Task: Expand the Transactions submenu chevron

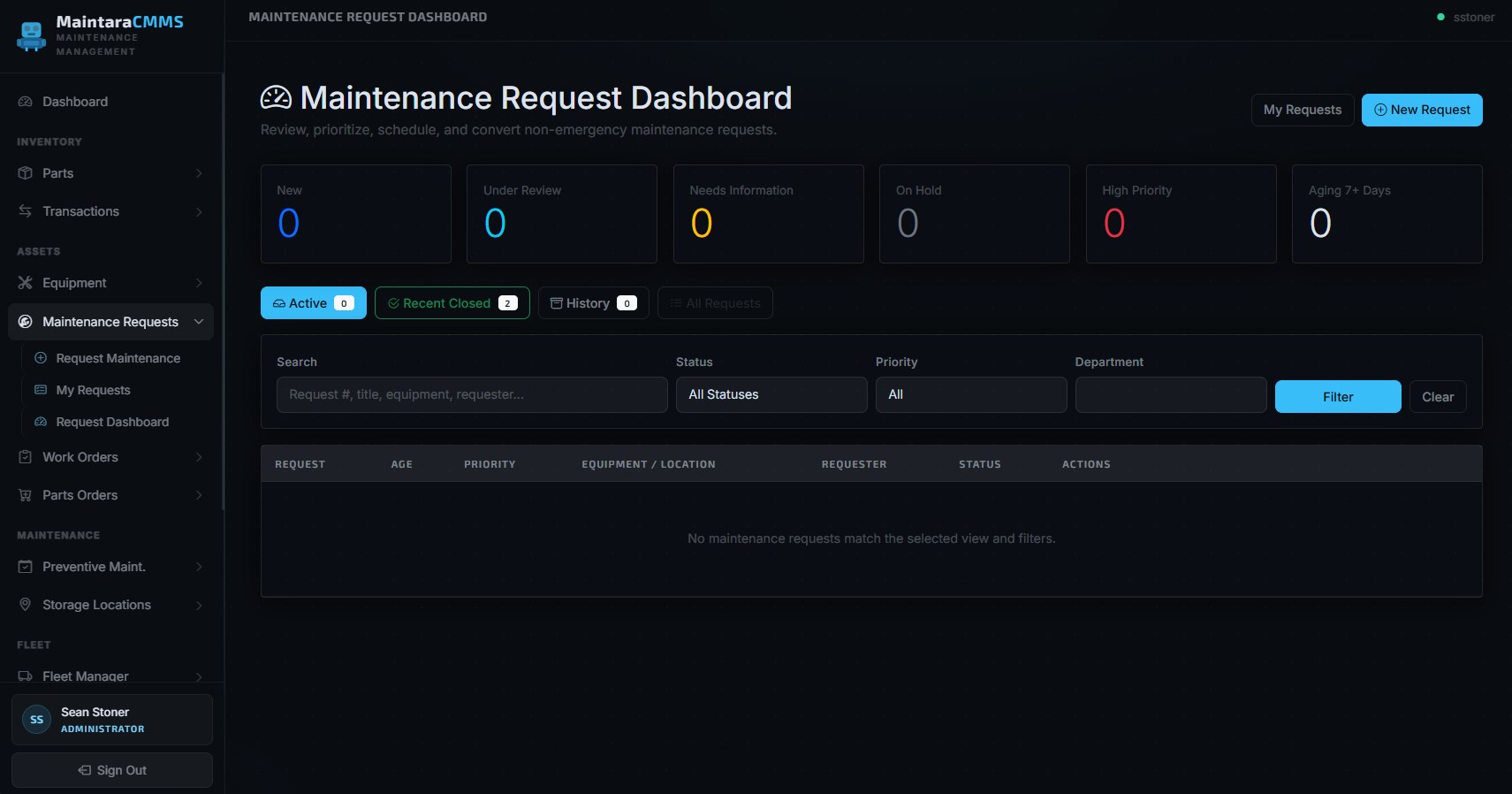Action: (x=199, y=211)
